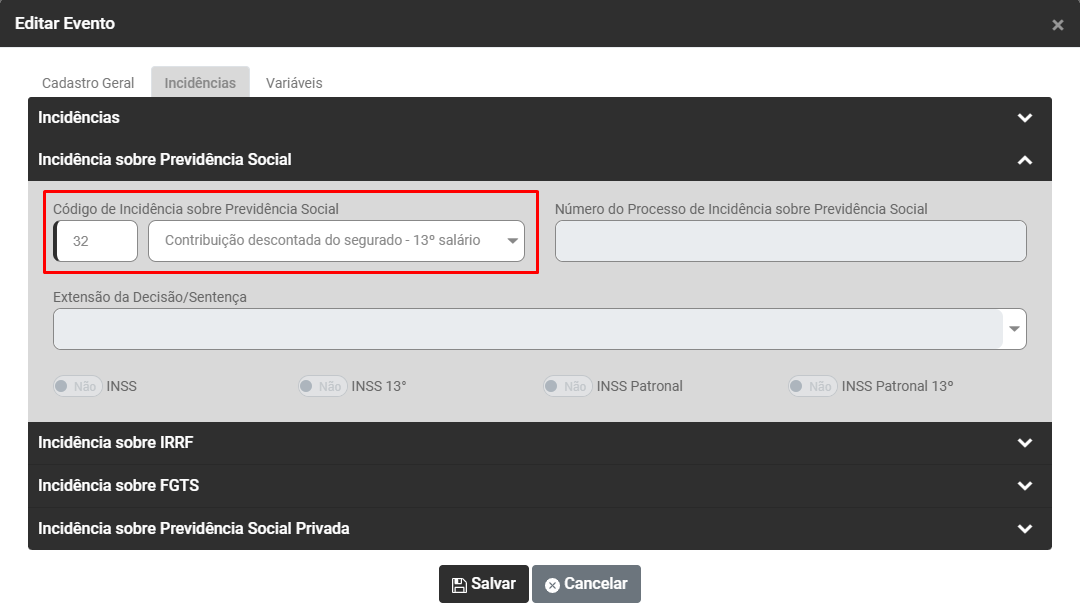Viewport: 1080px width, 616px height.
Task: Expand Incidência sobre FGTS section
Action: coord(1024,486)
